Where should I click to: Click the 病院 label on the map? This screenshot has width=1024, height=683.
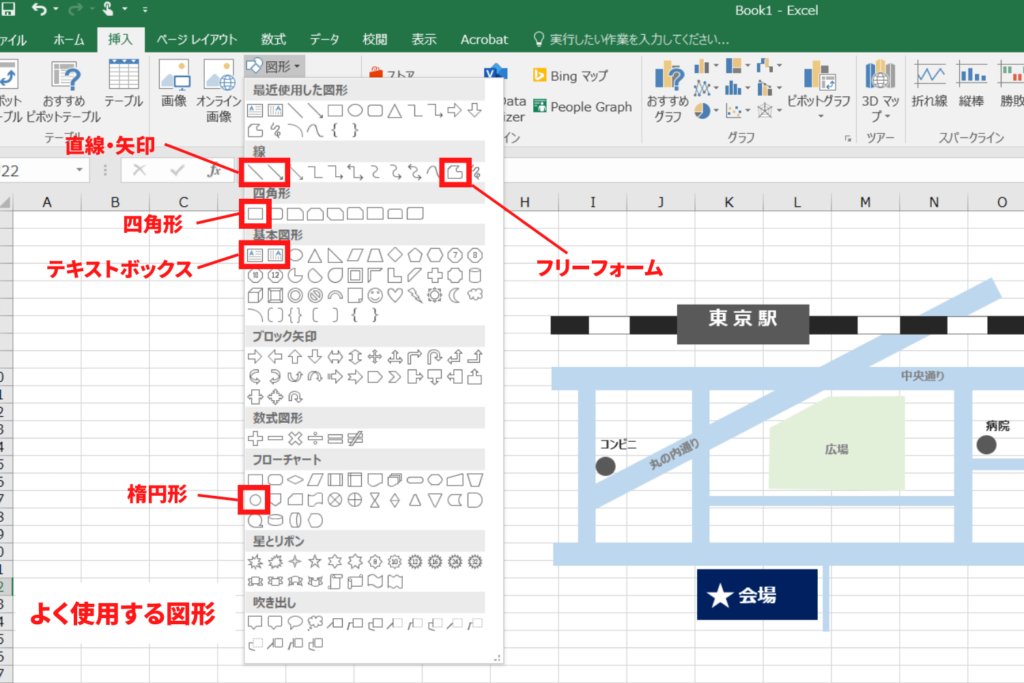click(x=997, y=426)
